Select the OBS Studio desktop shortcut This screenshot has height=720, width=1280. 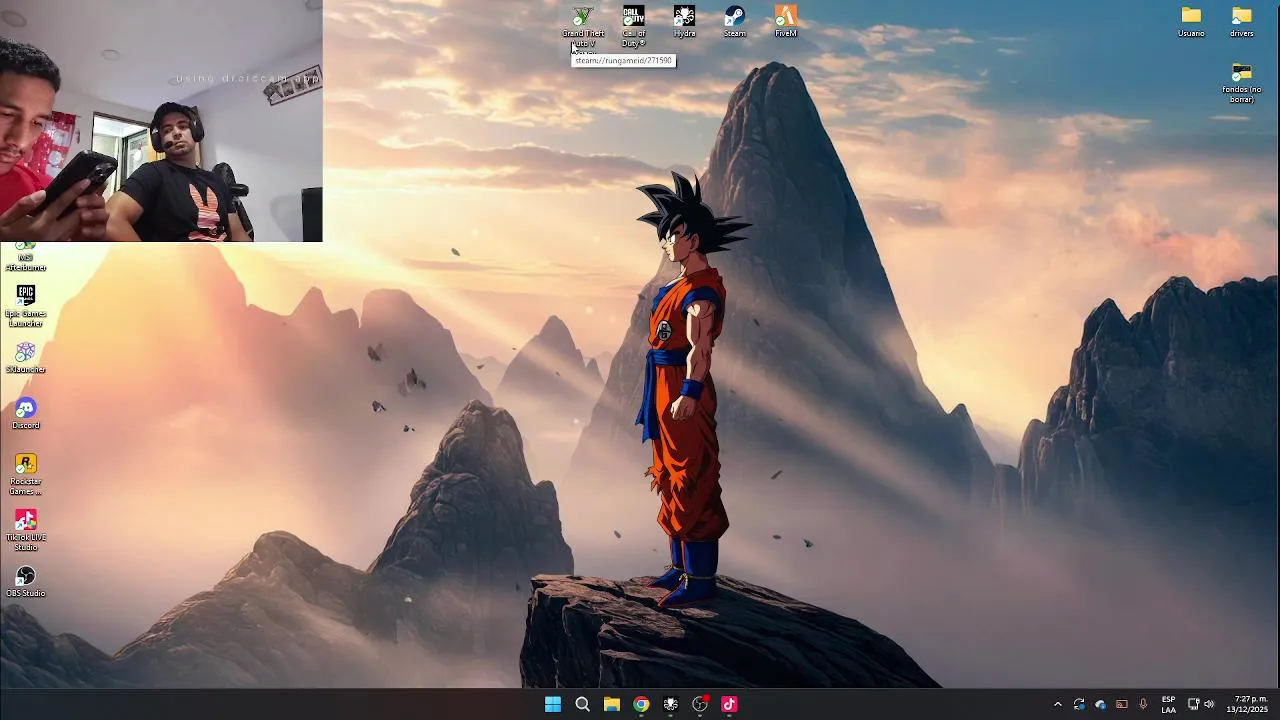[26, 582]
